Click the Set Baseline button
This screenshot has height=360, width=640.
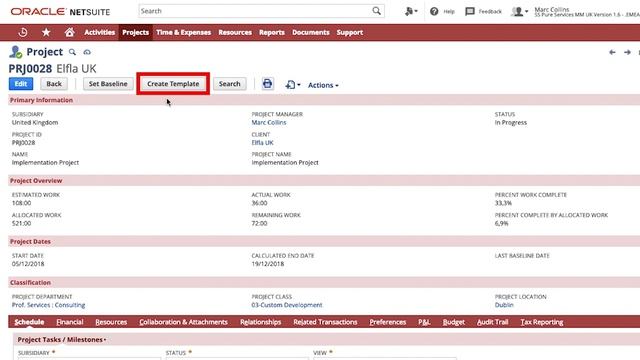[108, 84]
